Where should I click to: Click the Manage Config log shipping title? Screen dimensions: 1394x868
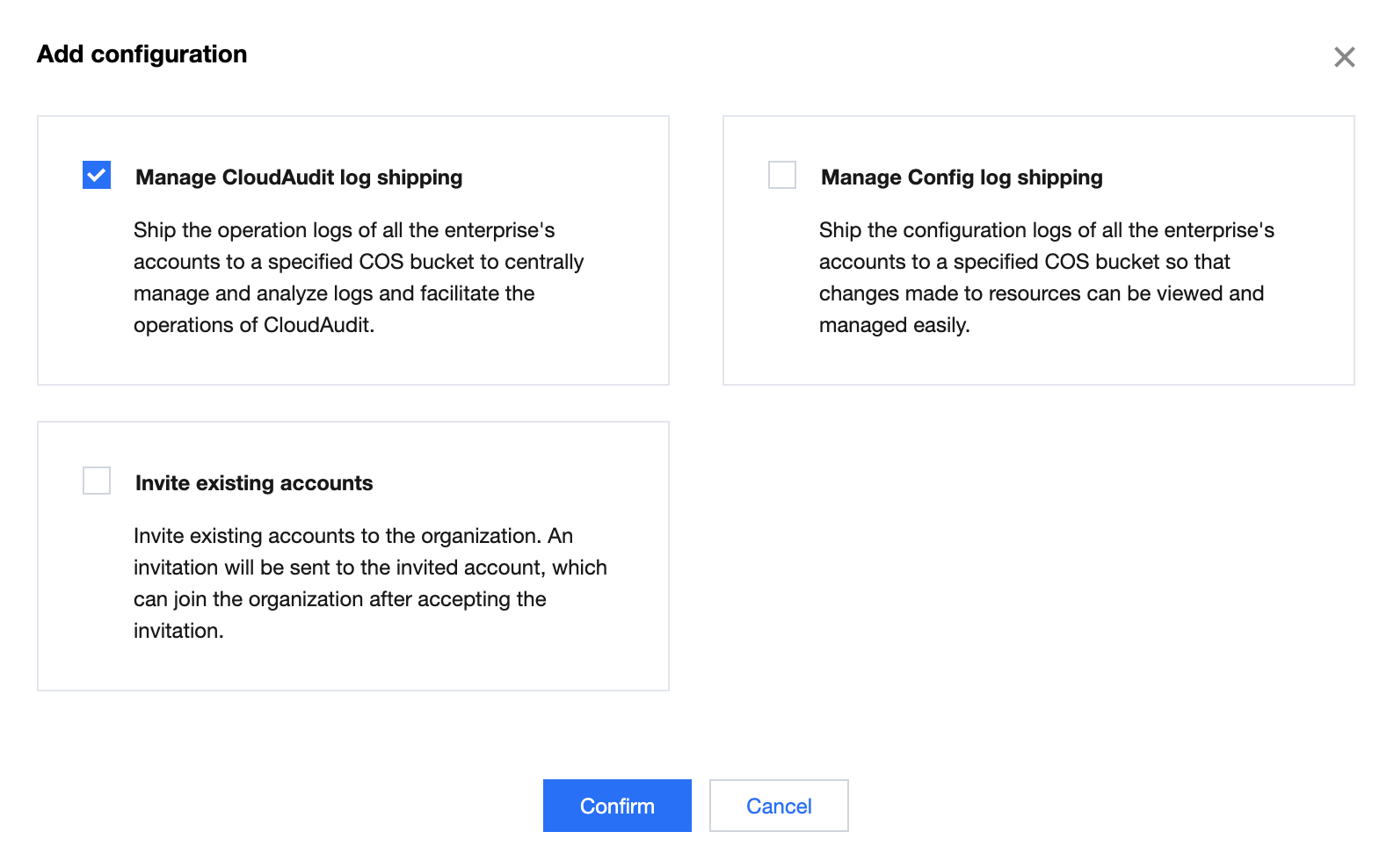click(962, 177)
